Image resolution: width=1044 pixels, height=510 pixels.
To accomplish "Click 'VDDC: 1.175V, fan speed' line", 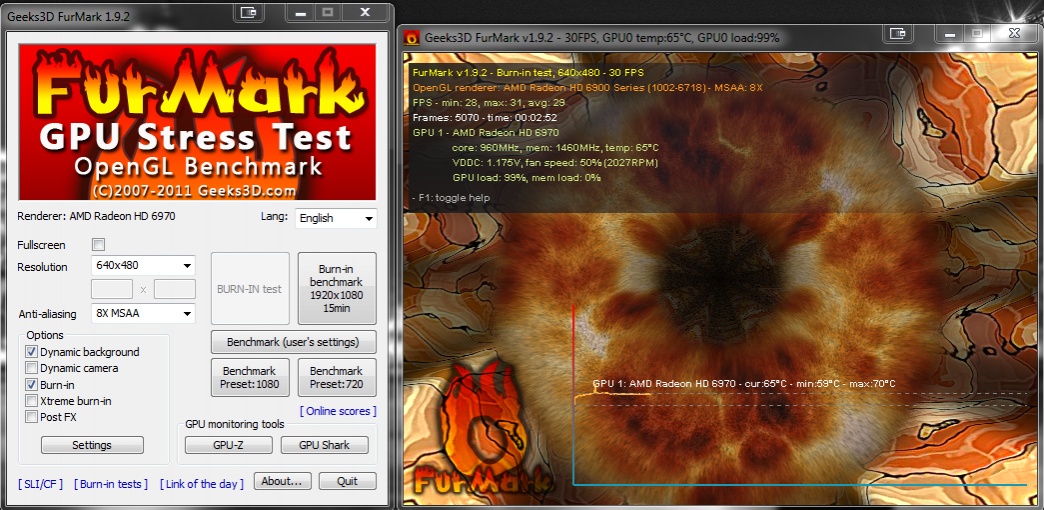I will [x=555, y=162].
